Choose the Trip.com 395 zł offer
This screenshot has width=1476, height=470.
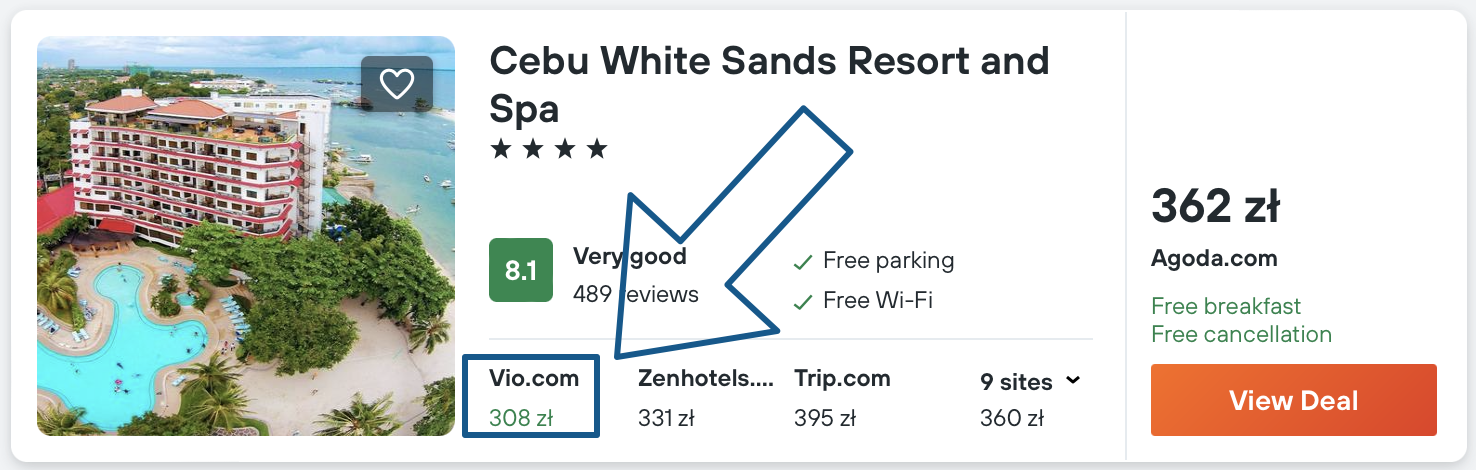pos(842,397)
